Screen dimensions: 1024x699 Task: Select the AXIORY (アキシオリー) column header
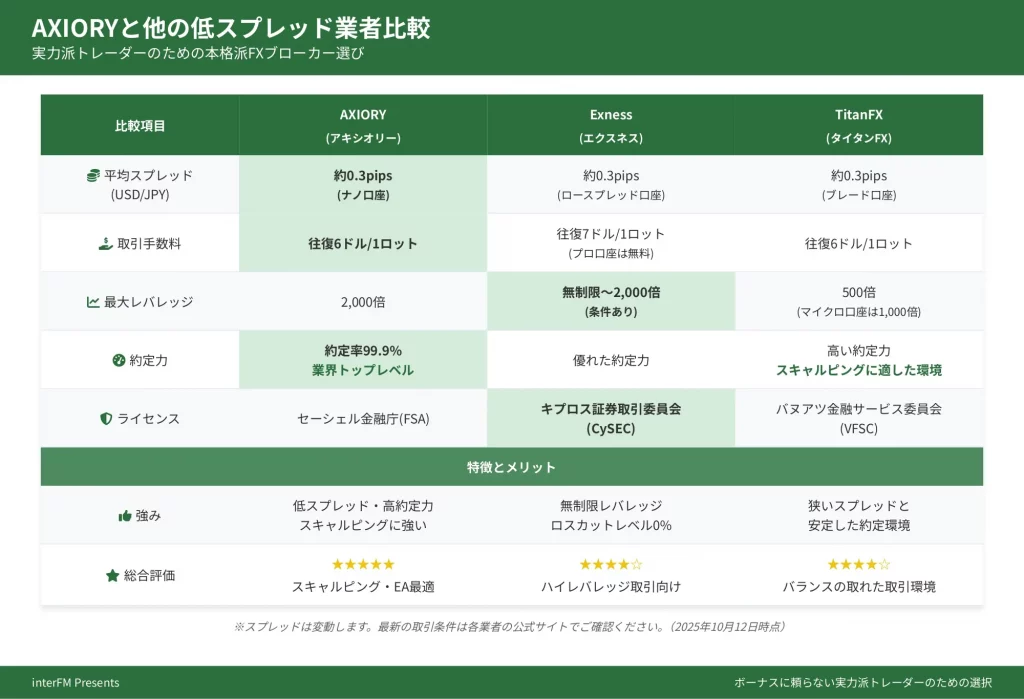coord(363,126)
